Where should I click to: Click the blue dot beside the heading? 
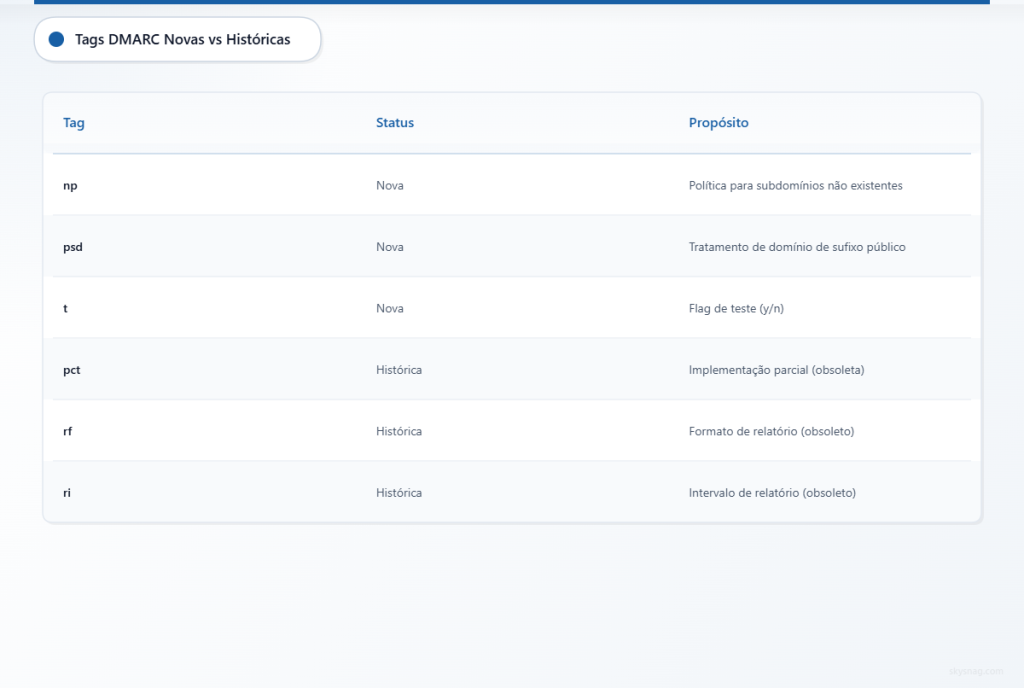(x=56, y=40)
